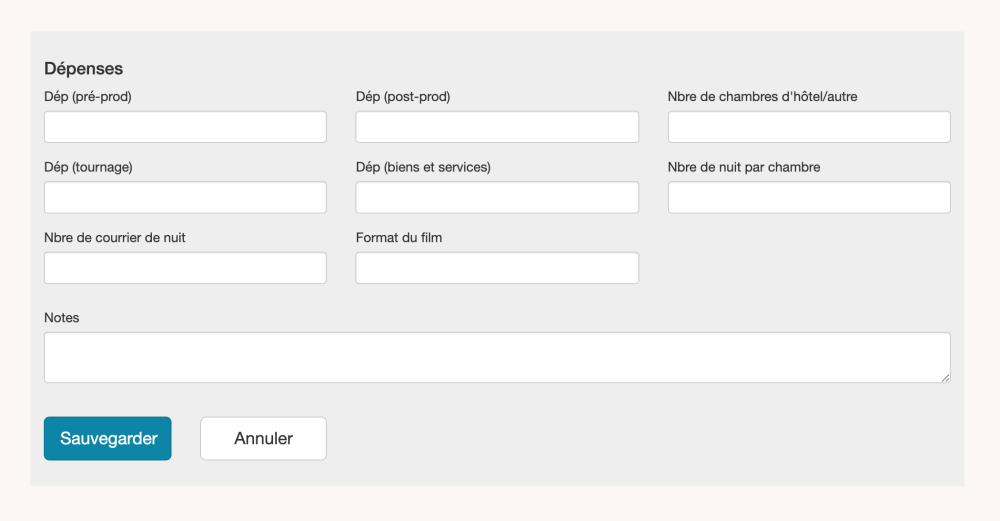Focus the Dép (biens et services) field
This screenshot has width=1000, height=521.
point(497,197)
